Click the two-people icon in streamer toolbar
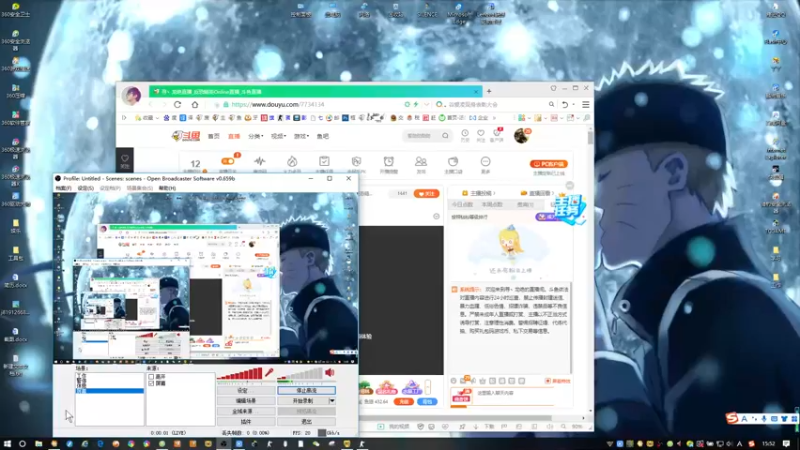 pos(421,162)
